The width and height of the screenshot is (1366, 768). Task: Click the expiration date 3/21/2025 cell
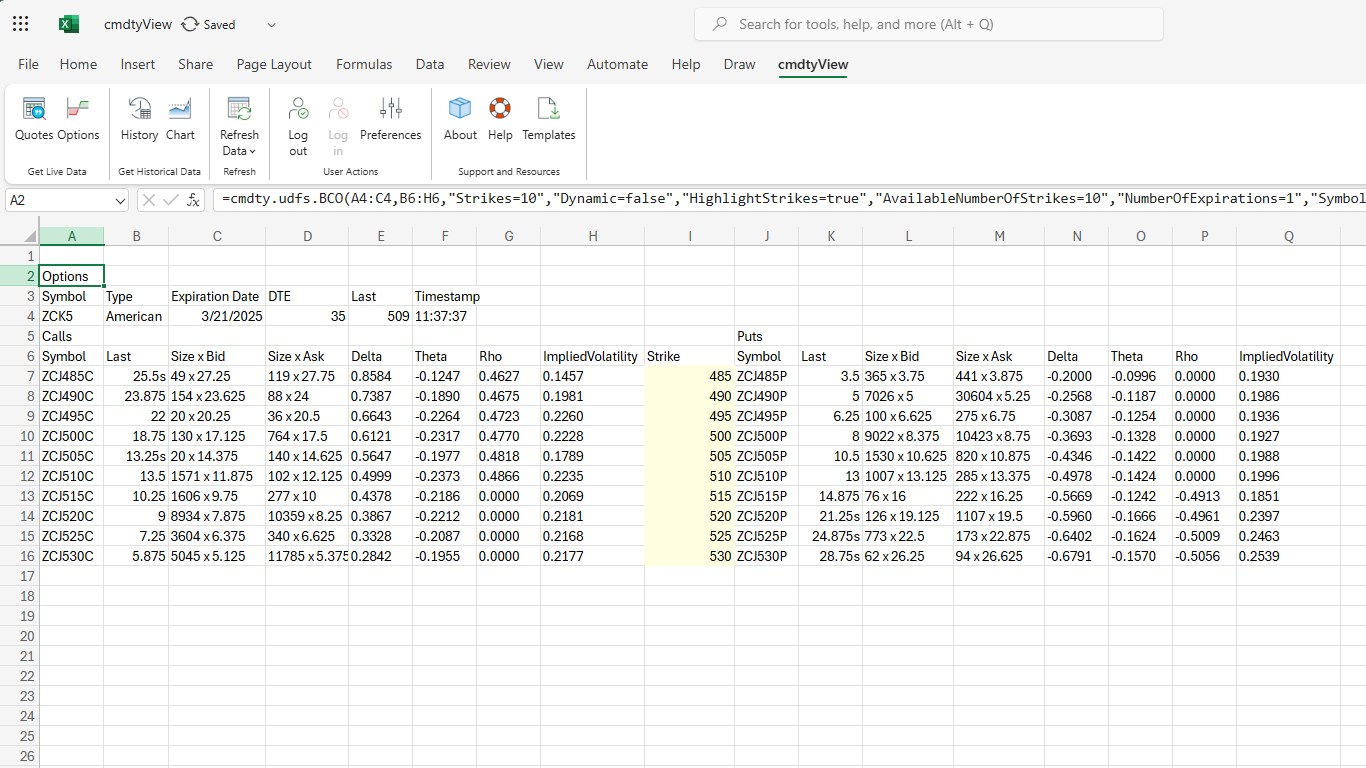[x=216, y=316]
